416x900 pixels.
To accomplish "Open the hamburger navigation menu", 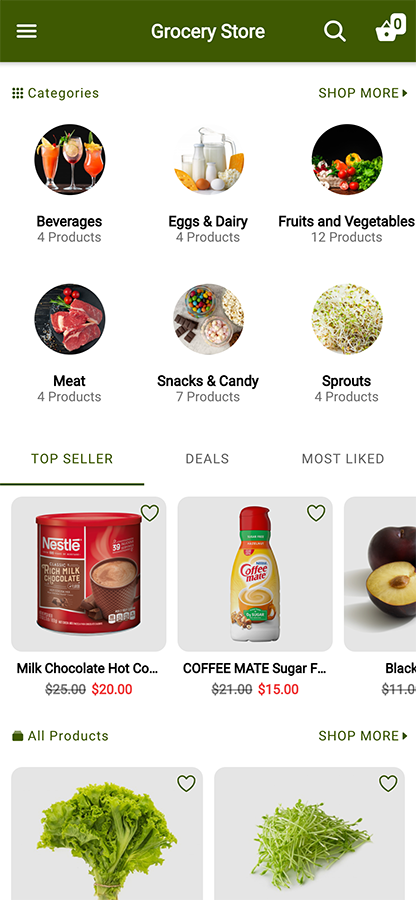I will click(26, 31).
